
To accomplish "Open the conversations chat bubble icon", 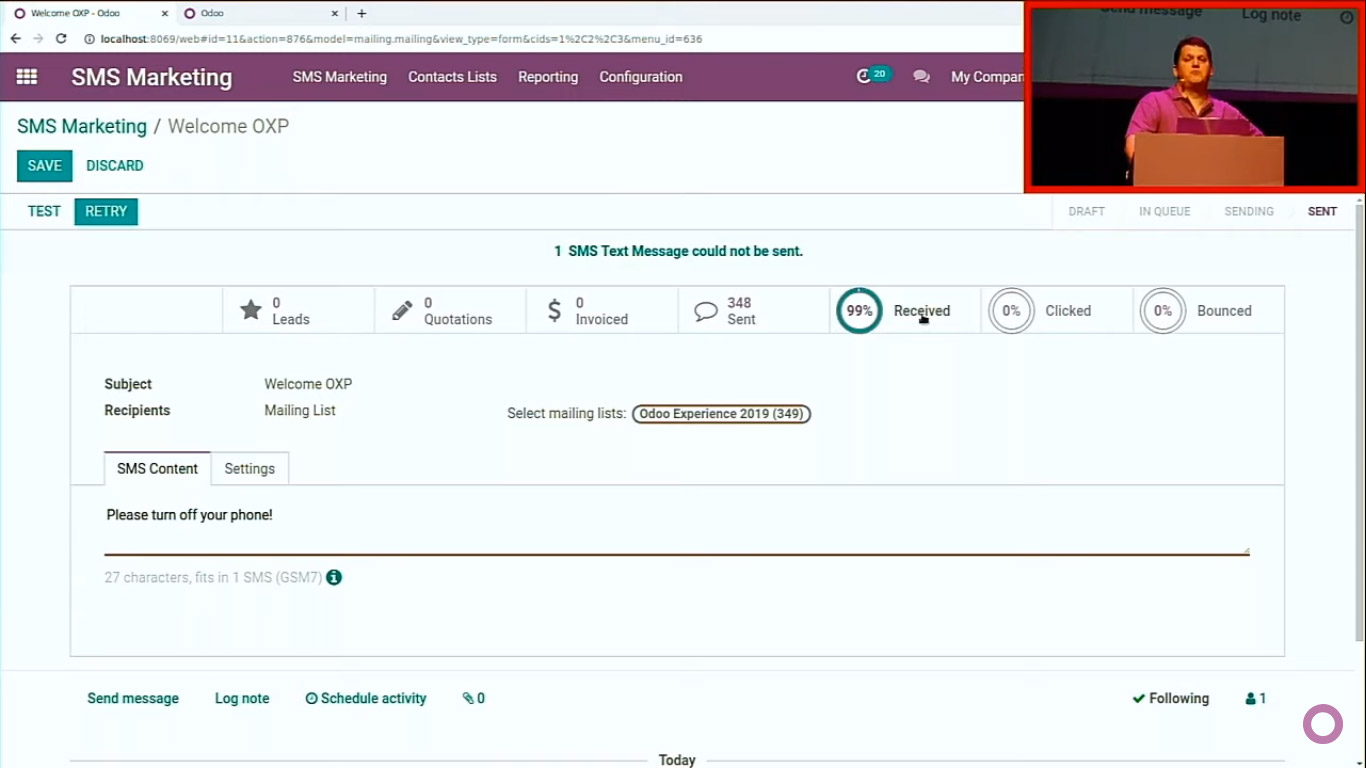I will point(921,77).
